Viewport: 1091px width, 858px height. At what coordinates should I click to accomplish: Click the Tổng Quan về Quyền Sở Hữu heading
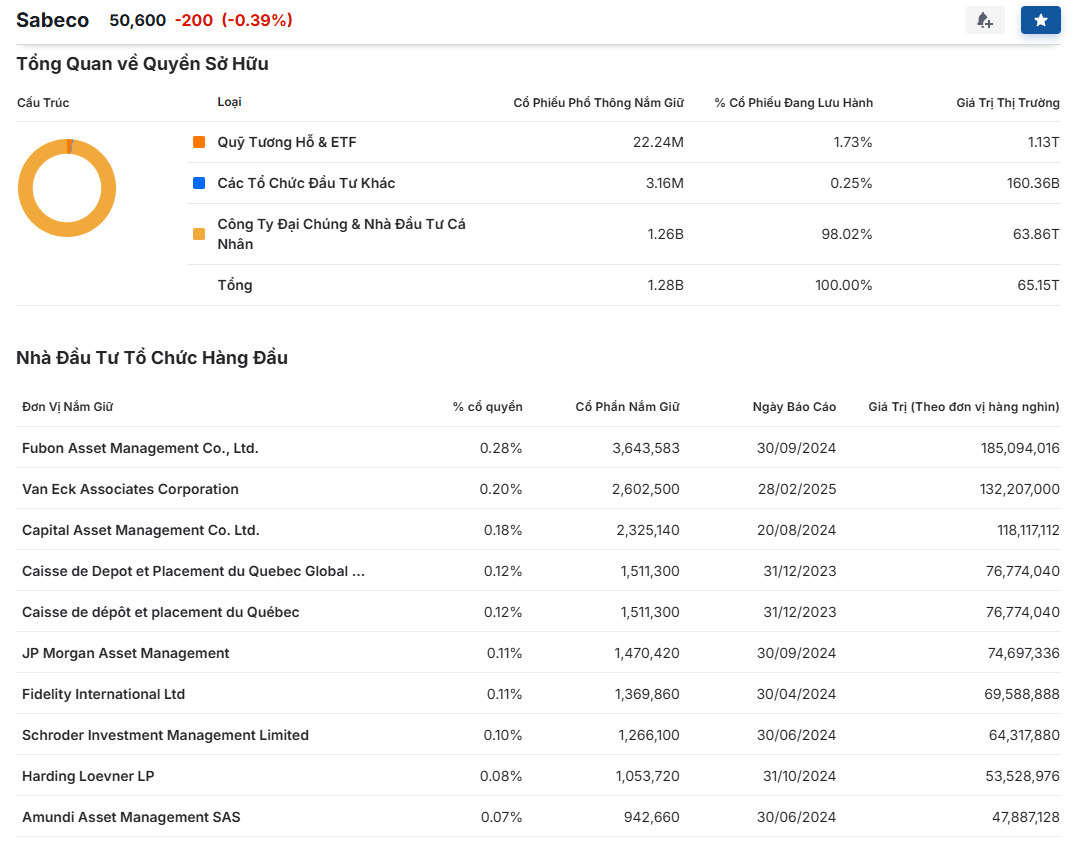click(x=143, y=63)
